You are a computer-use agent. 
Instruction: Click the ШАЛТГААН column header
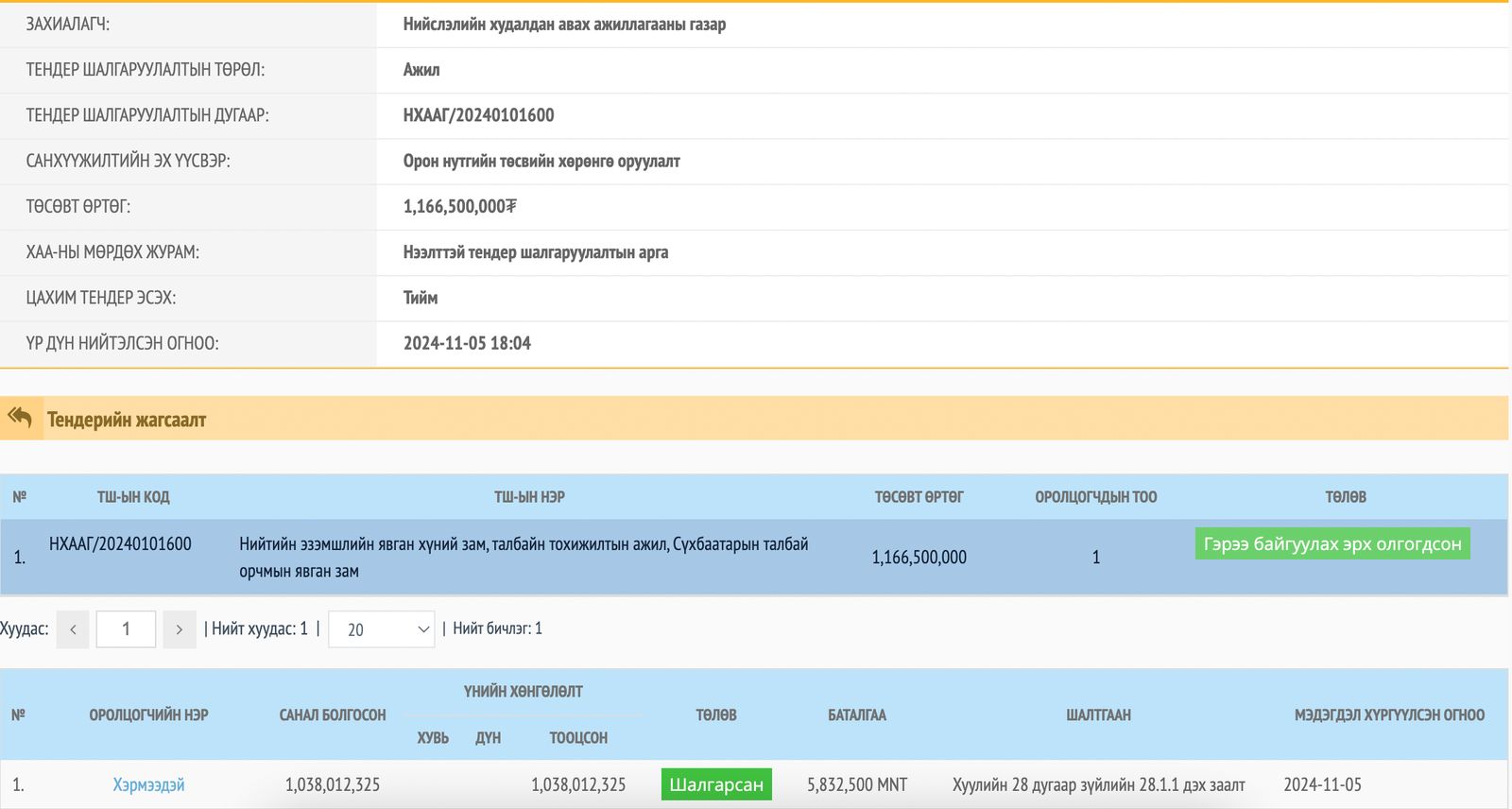click(x=1098, y=715)
